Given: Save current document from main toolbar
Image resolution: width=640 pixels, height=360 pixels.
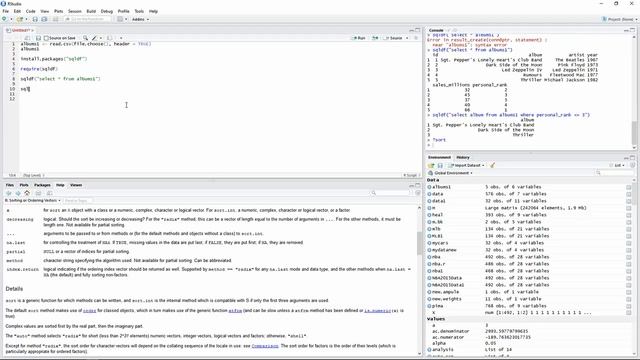Looking at the screenshot, I should [35, 19].
